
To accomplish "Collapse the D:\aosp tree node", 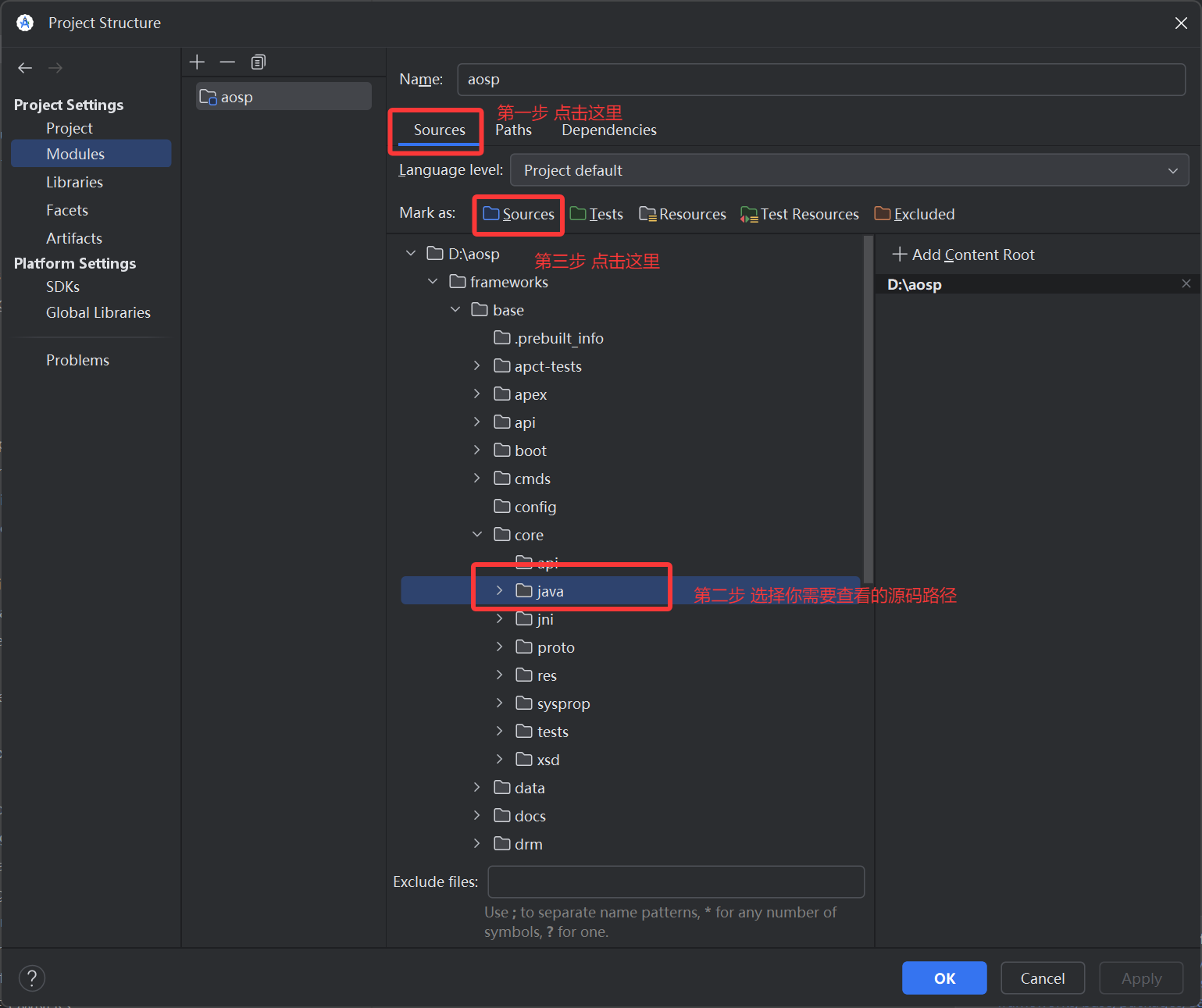I will [x=411, y=253].
